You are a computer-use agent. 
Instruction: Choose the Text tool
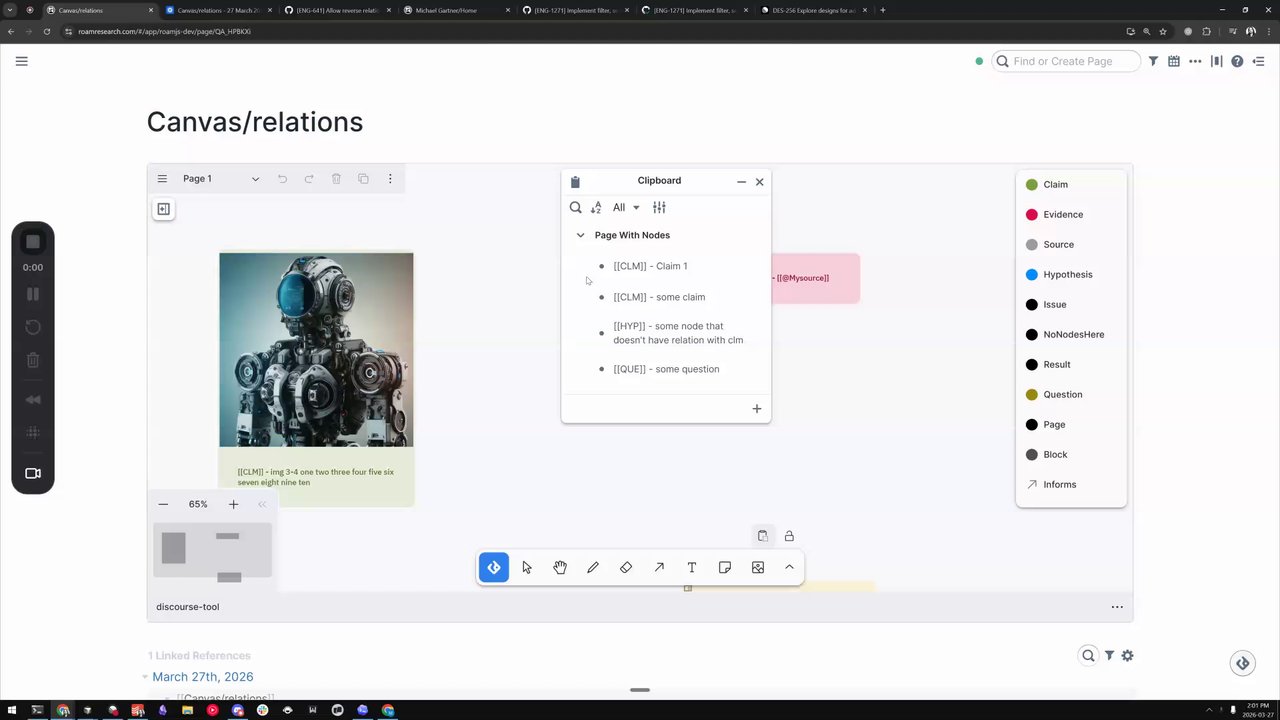(x=692, y=568)
